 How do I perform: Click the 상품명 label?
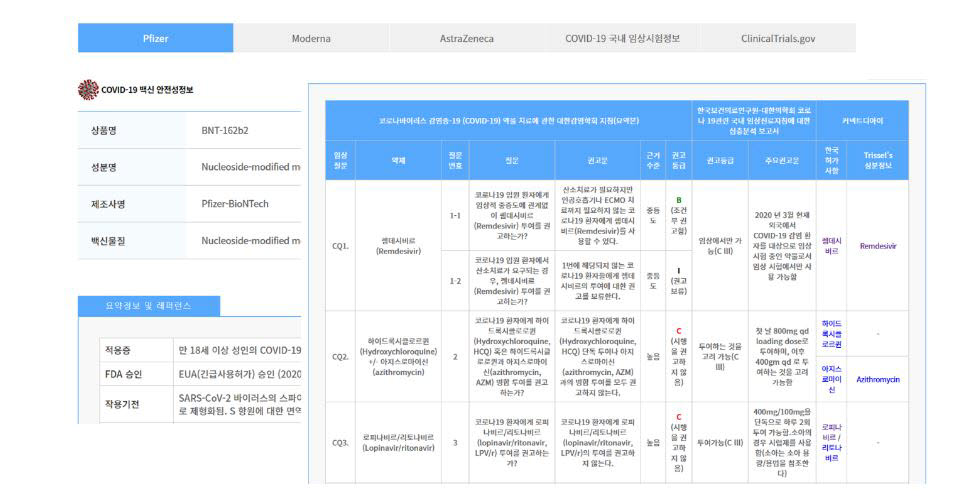(104, 130)
